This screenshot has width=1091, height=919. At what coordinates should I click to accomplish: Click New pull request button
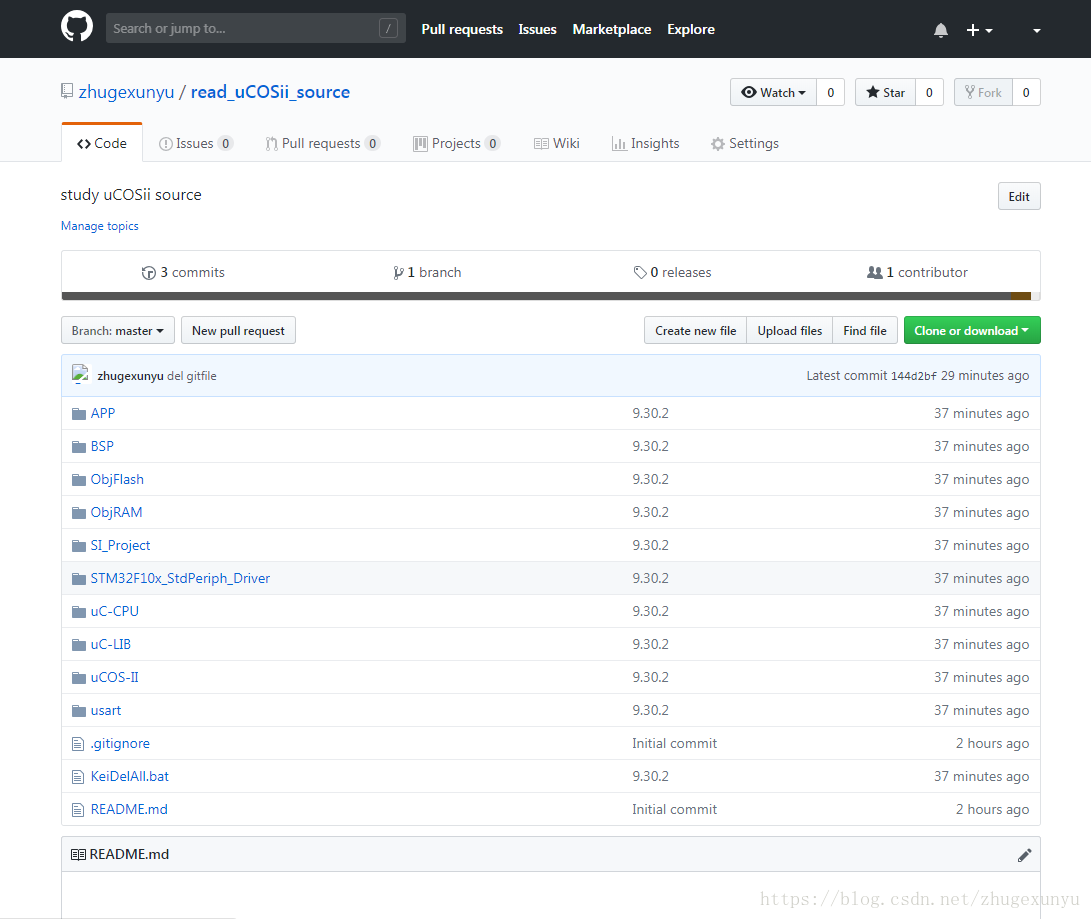tap(238, 330)
